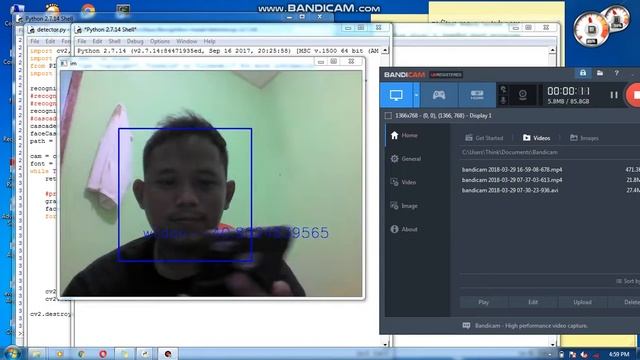Click the Edit button in Bandicam
The width and height of the screenshot is (640, 360).
[x=533, y=302]
